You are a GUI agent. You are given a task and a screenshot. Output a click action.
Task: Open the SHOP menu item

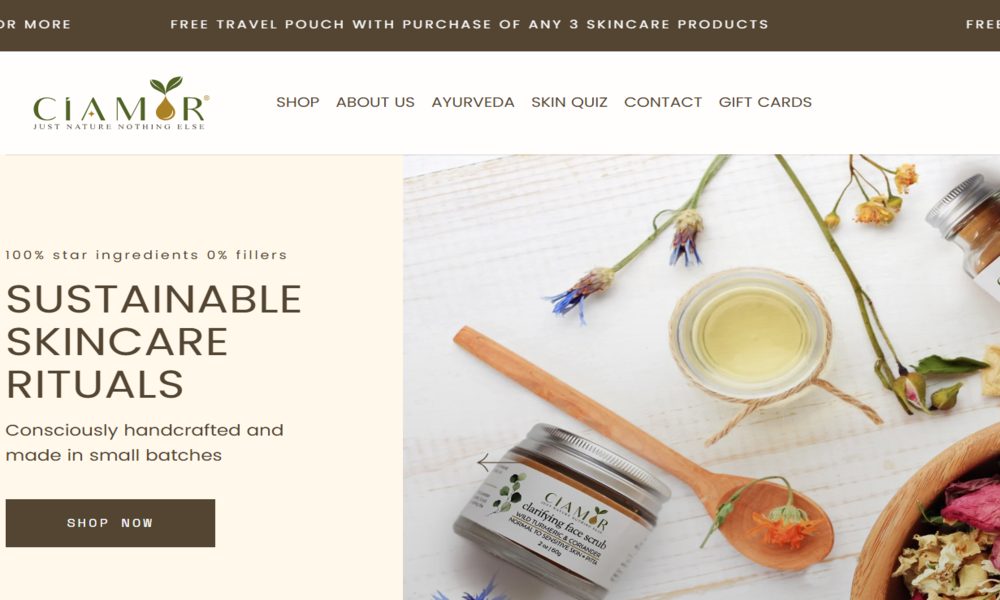[x=297, y=102]
